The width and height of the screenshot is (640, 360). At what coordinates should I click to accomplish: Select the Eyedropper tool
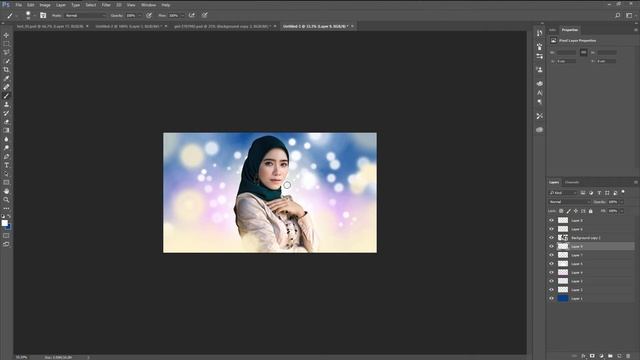(6, 78)
